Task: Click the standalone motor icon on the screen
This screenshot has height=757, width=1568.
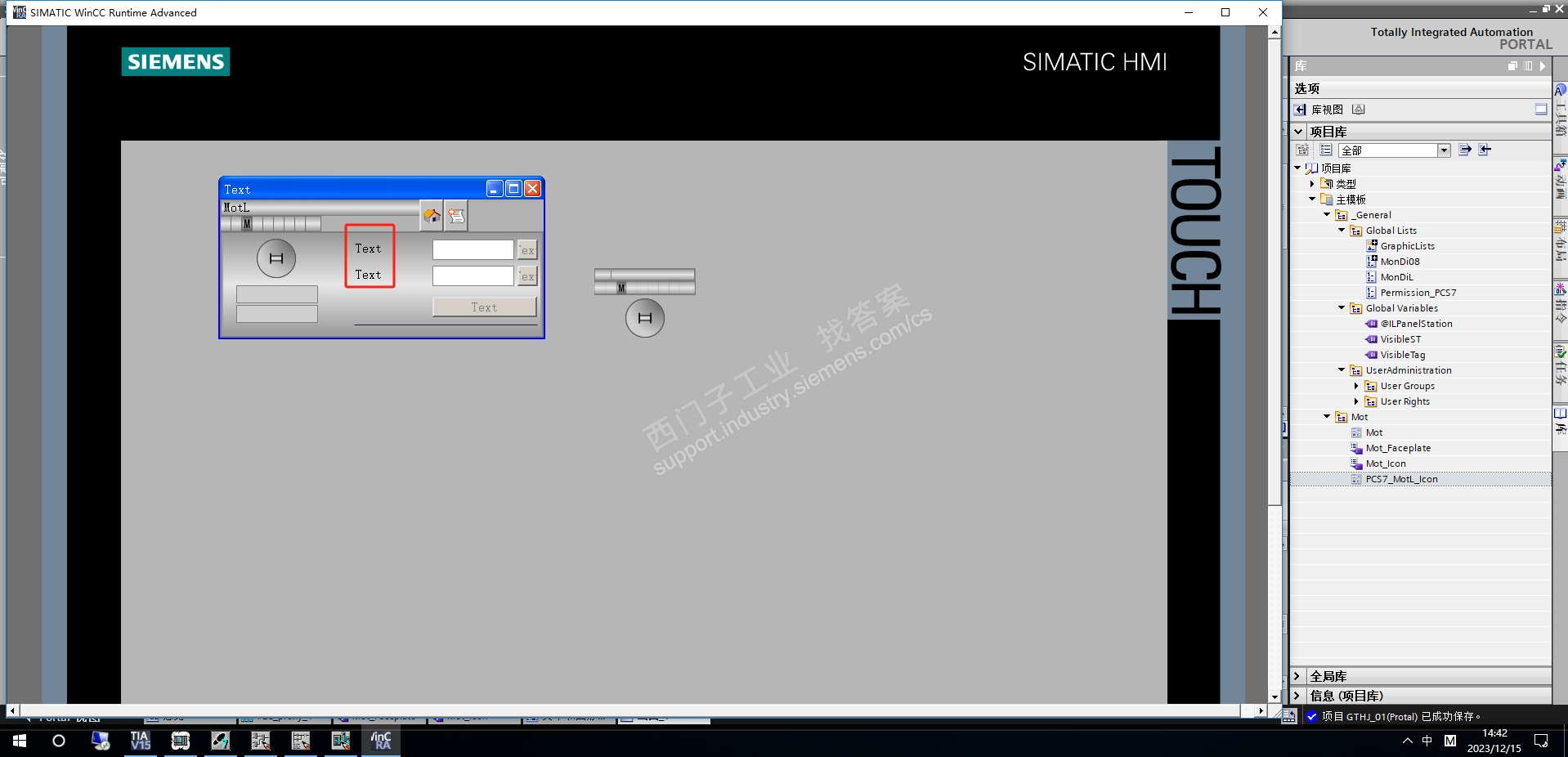Action: [645, 318]
